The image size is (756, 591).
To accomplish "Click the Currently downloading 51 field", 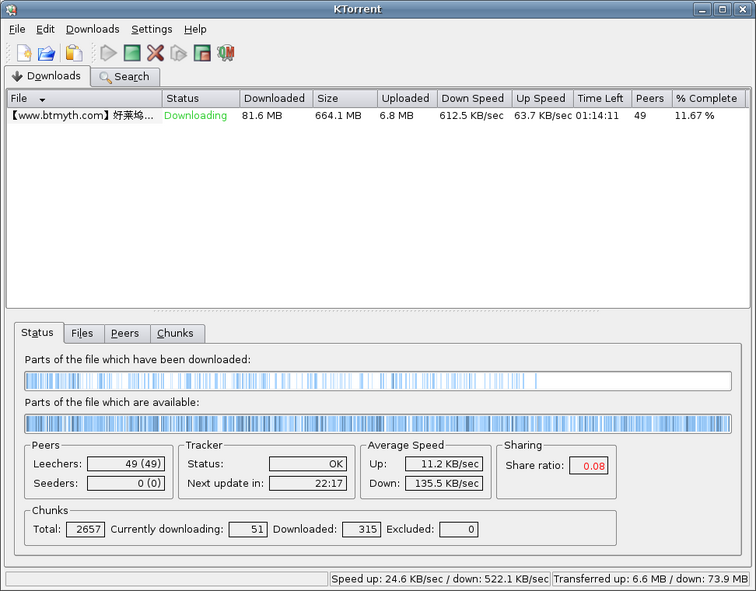I will pyautogui.click(x=248, y=529).
